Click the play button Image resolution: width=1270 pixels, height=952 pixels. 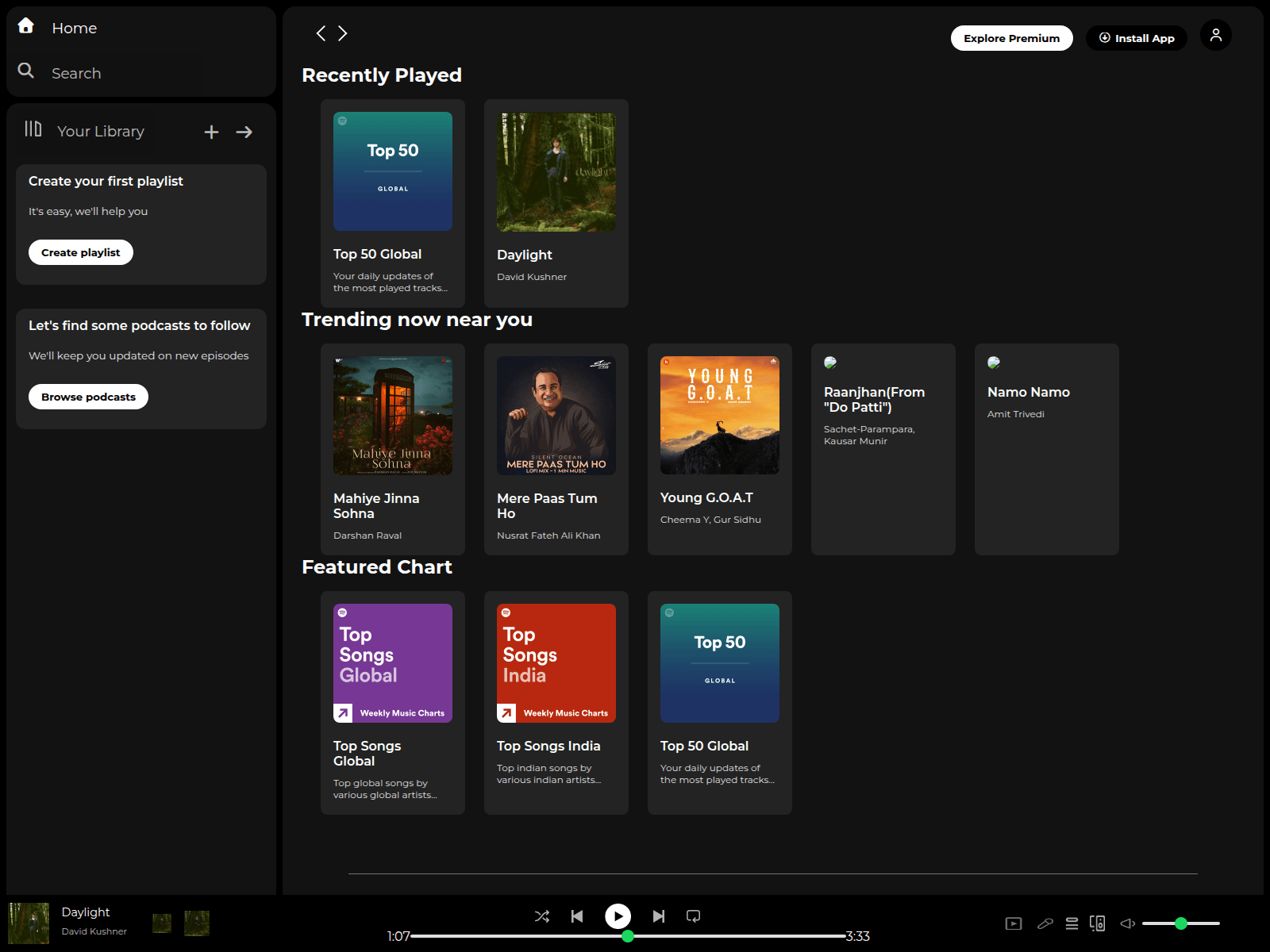coord(618,916)
